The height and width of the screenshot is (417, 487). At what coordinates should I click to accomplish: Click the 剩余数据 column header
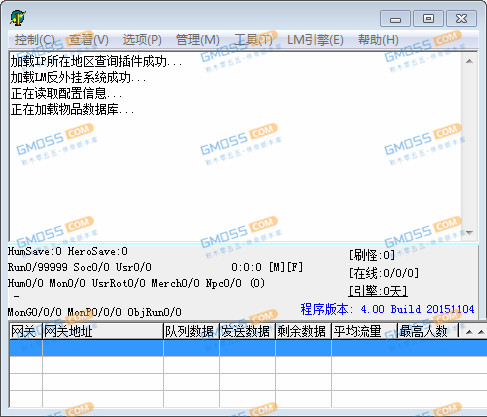pos(303,331)
